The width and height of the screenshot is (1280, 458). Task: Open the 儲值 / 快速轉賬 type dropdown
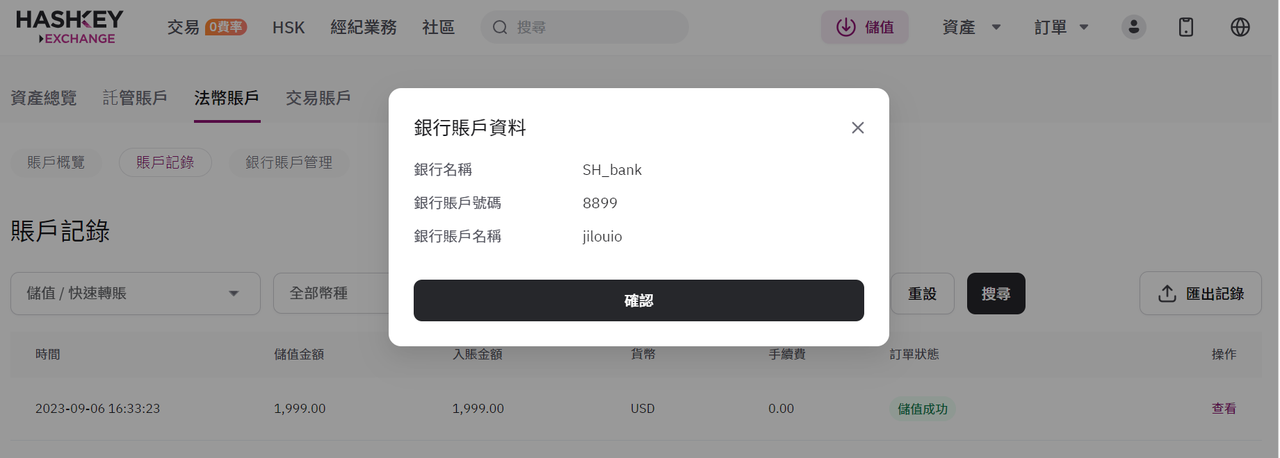(x=136, y=293)
